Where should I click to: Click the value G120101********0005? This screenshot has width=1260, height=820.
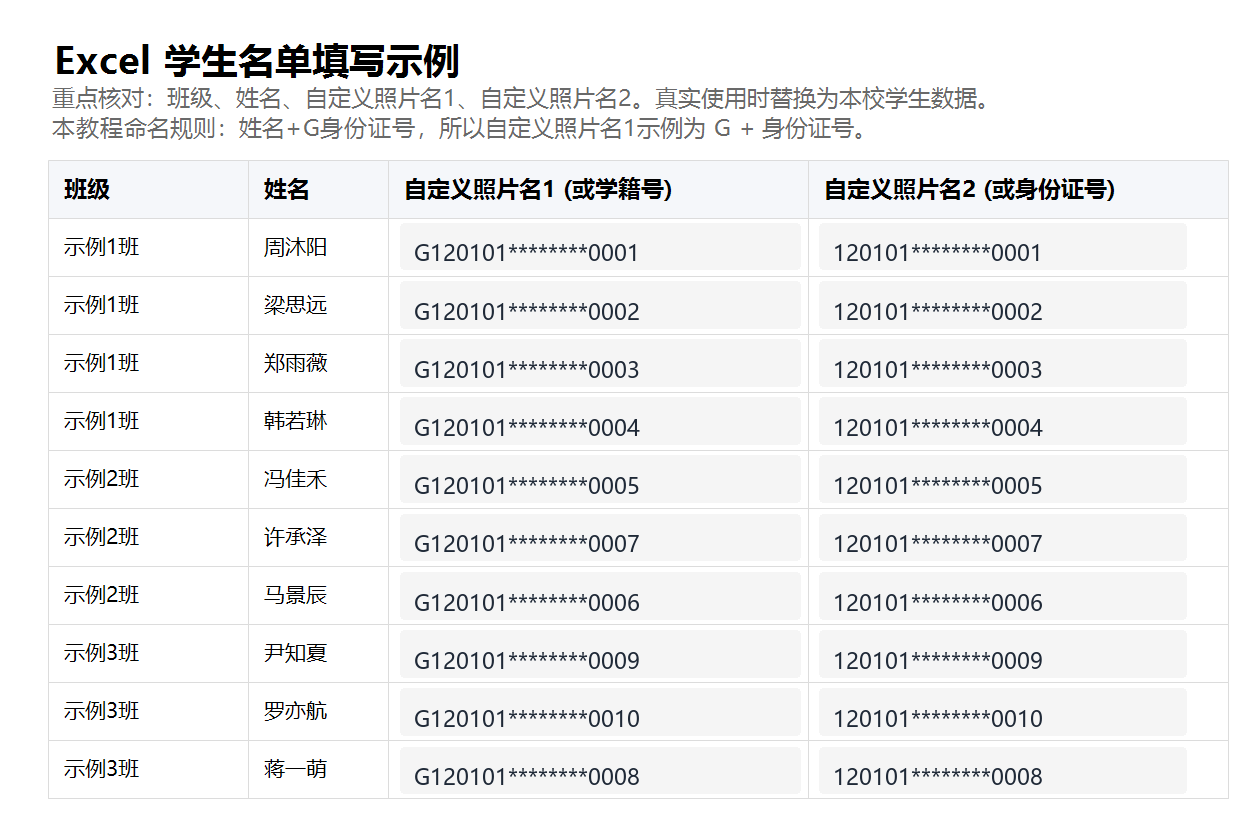point(600,479)
